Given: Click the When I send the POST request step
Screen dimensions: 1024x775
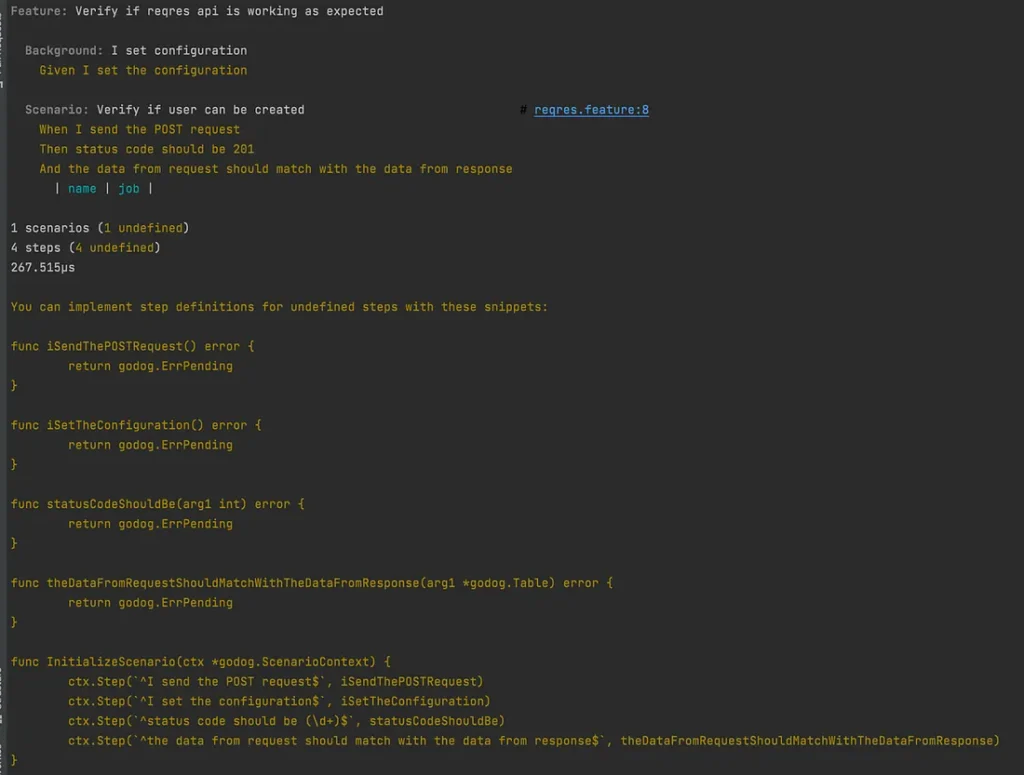Looking at the screenshot, I should pos(139,129).
